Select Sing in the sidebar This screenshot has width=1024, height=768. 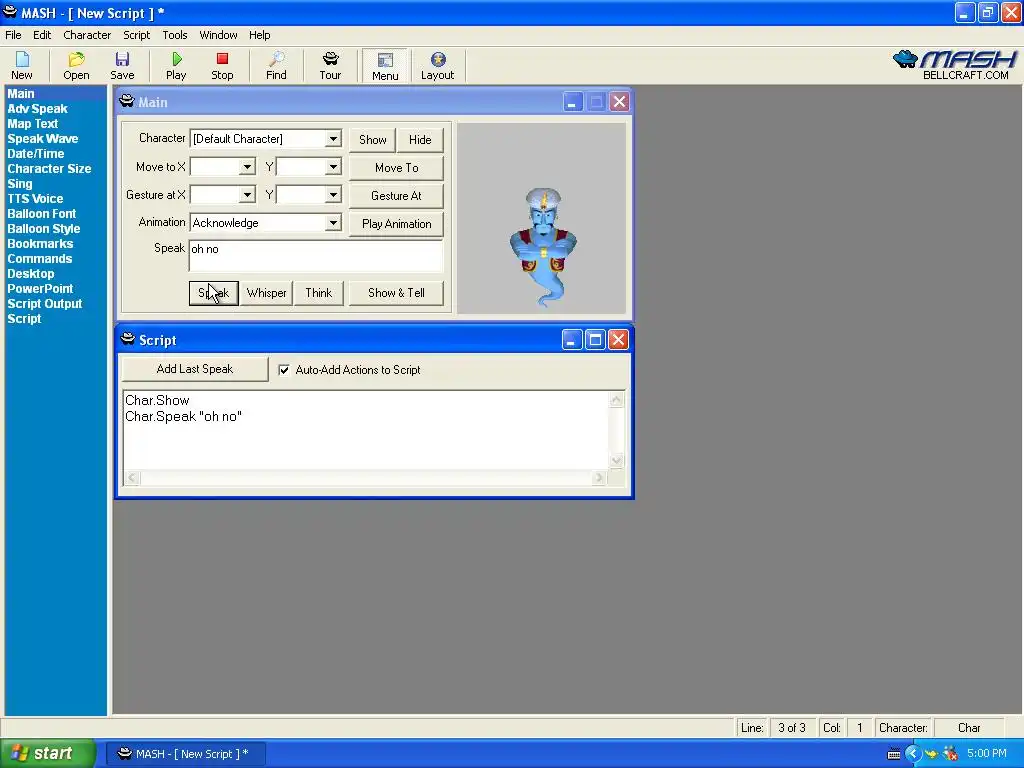click(20, 184)
